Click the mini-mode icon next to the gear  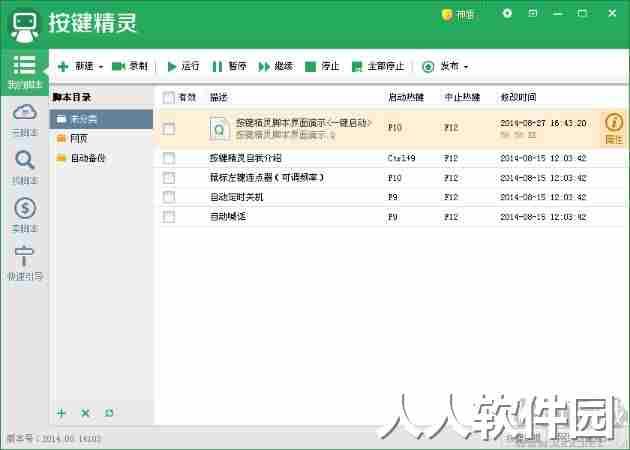point(532,13)
